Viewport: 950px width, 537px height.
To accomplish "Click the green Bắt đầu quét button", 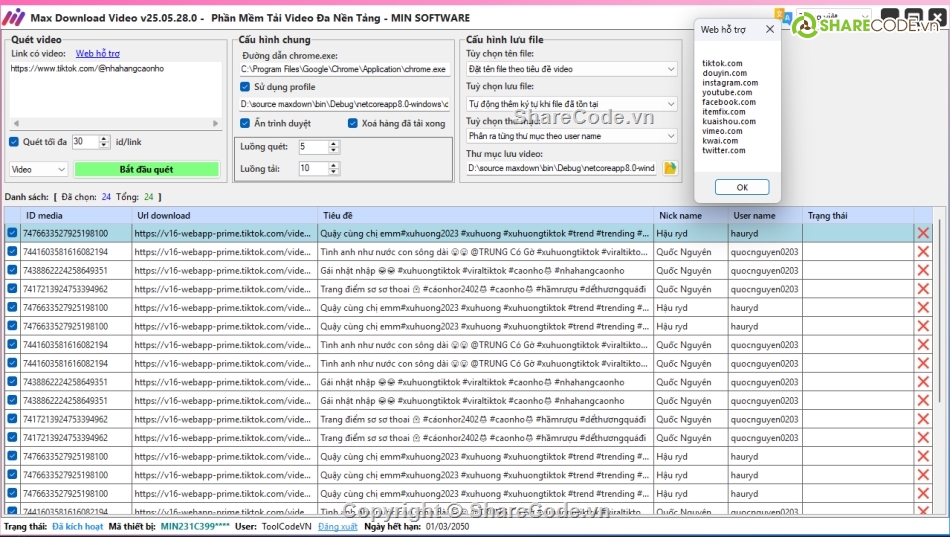I will pyautogui.click(x=146, y=170).
